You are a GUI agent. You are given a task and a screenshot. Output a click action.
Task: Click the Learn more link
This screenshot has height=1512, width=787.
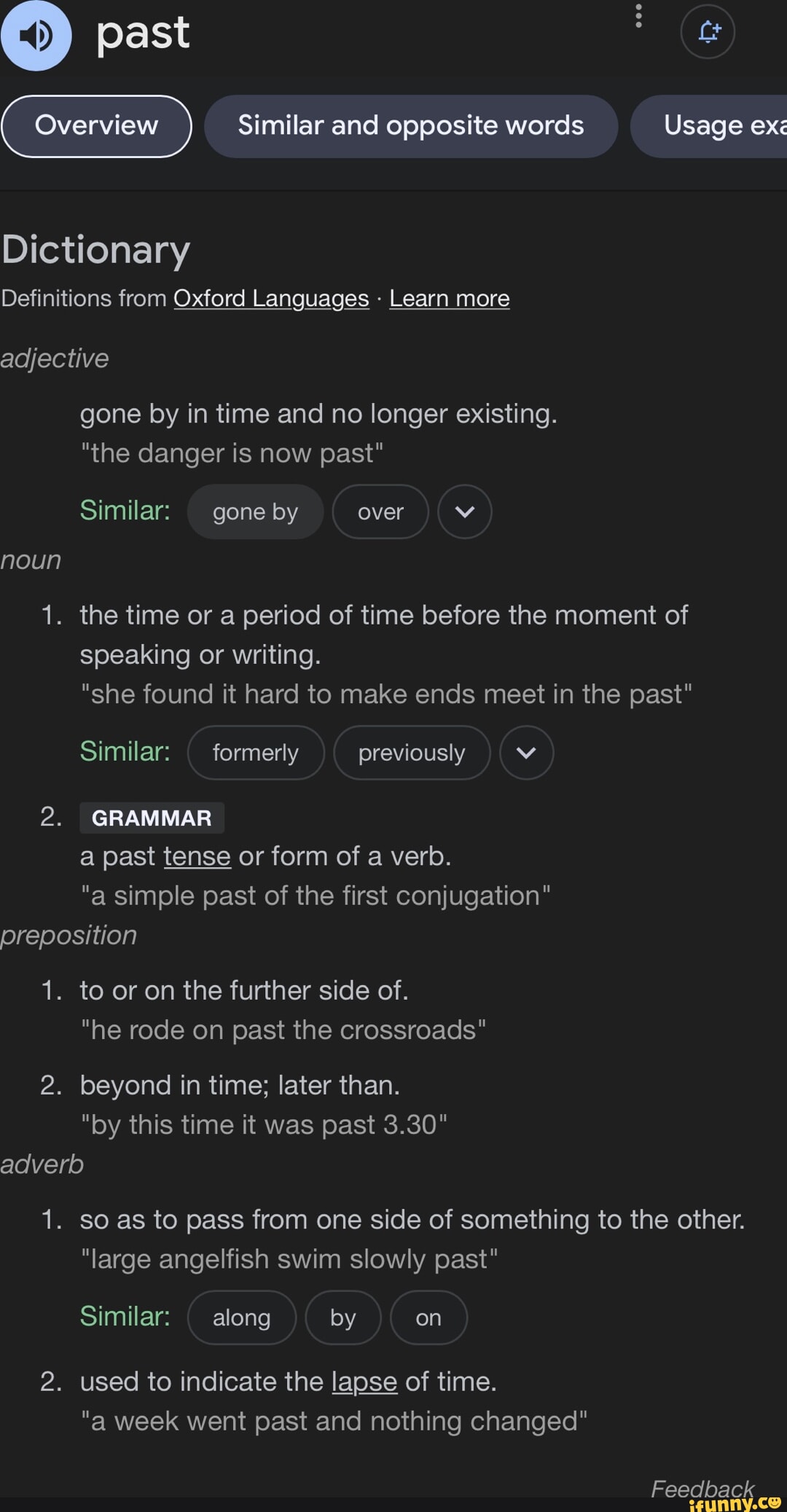449,298
